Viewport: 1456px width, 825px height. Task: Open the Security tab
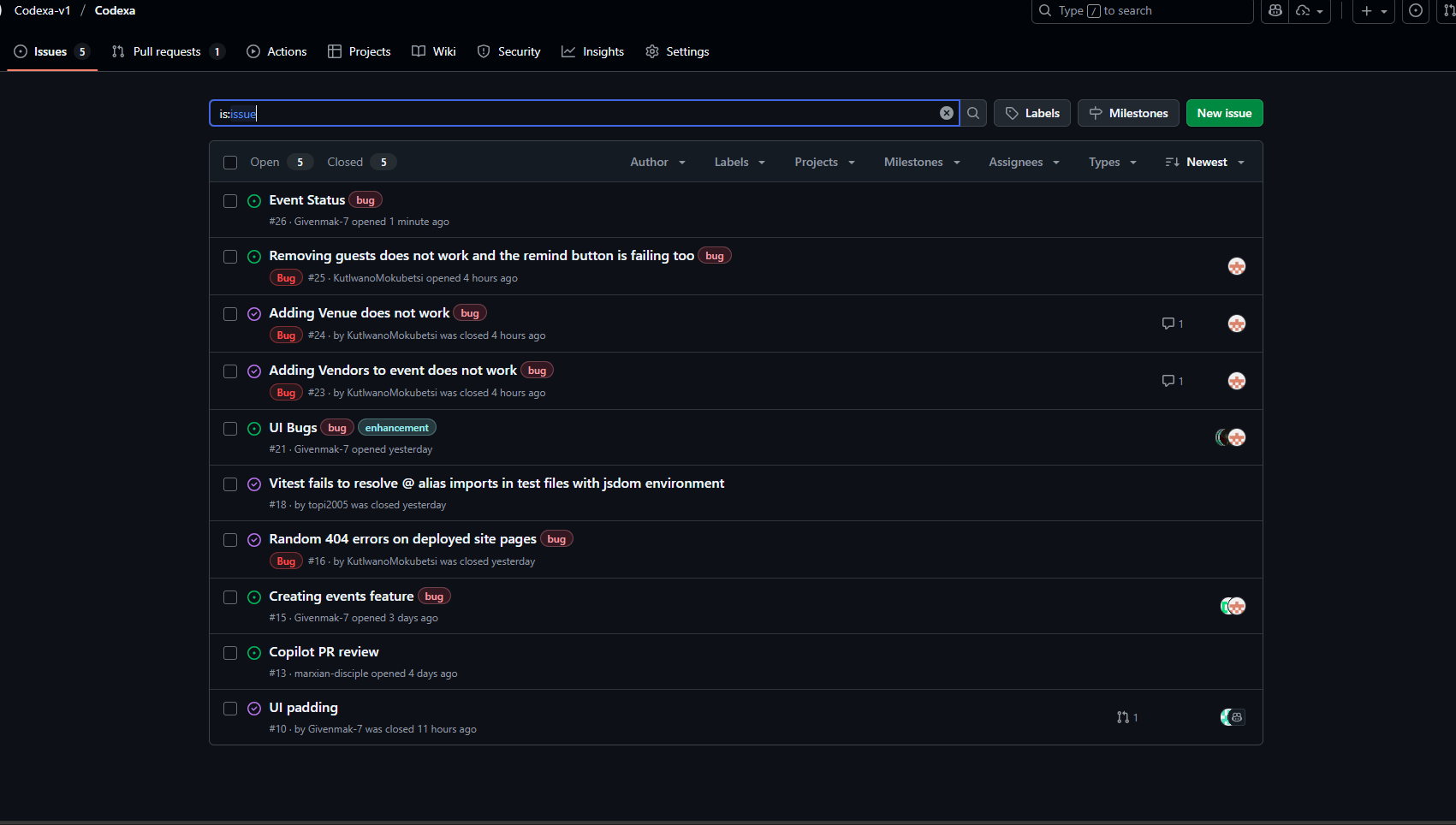pyautogui.click(x=508, y=51)
